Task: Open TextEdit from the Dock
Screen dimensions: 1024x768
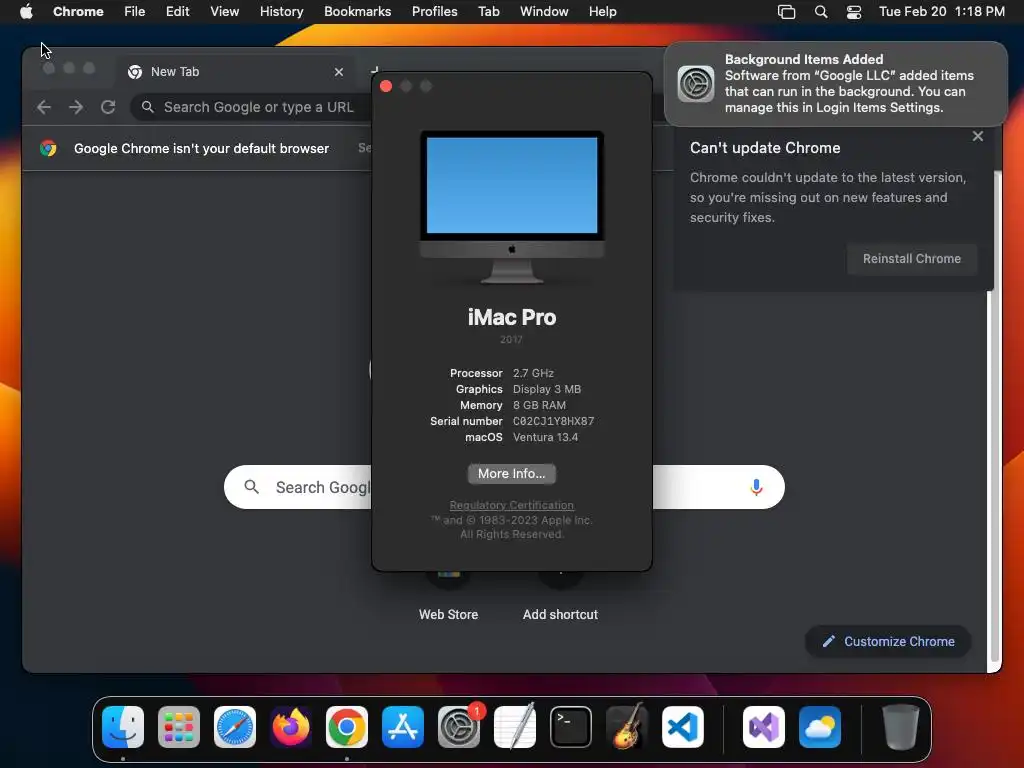Action: point(515,727)
